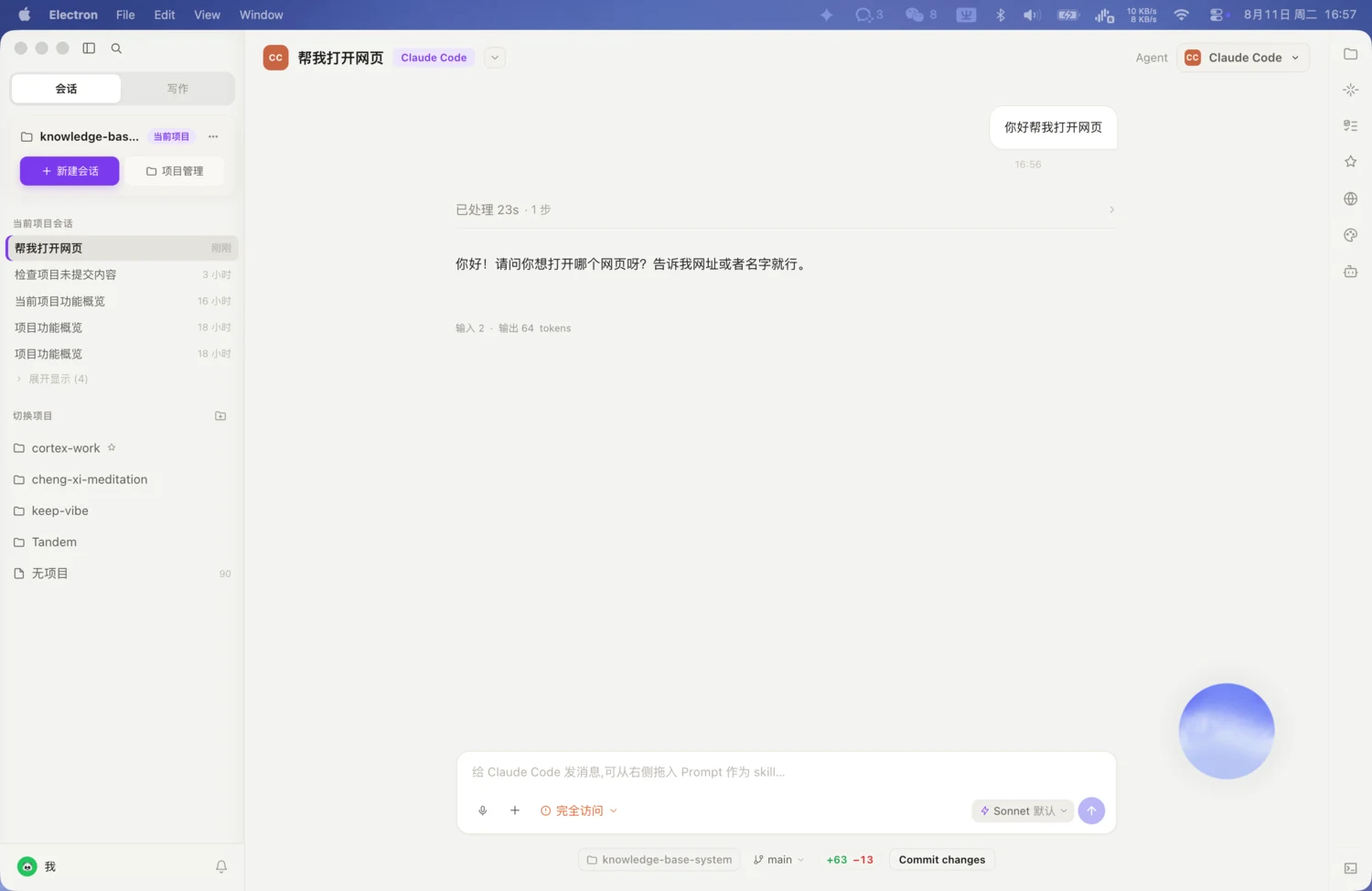Click the plus attachment icon in message box
This screenshot has height=891, width=1372.
[515, 810]
